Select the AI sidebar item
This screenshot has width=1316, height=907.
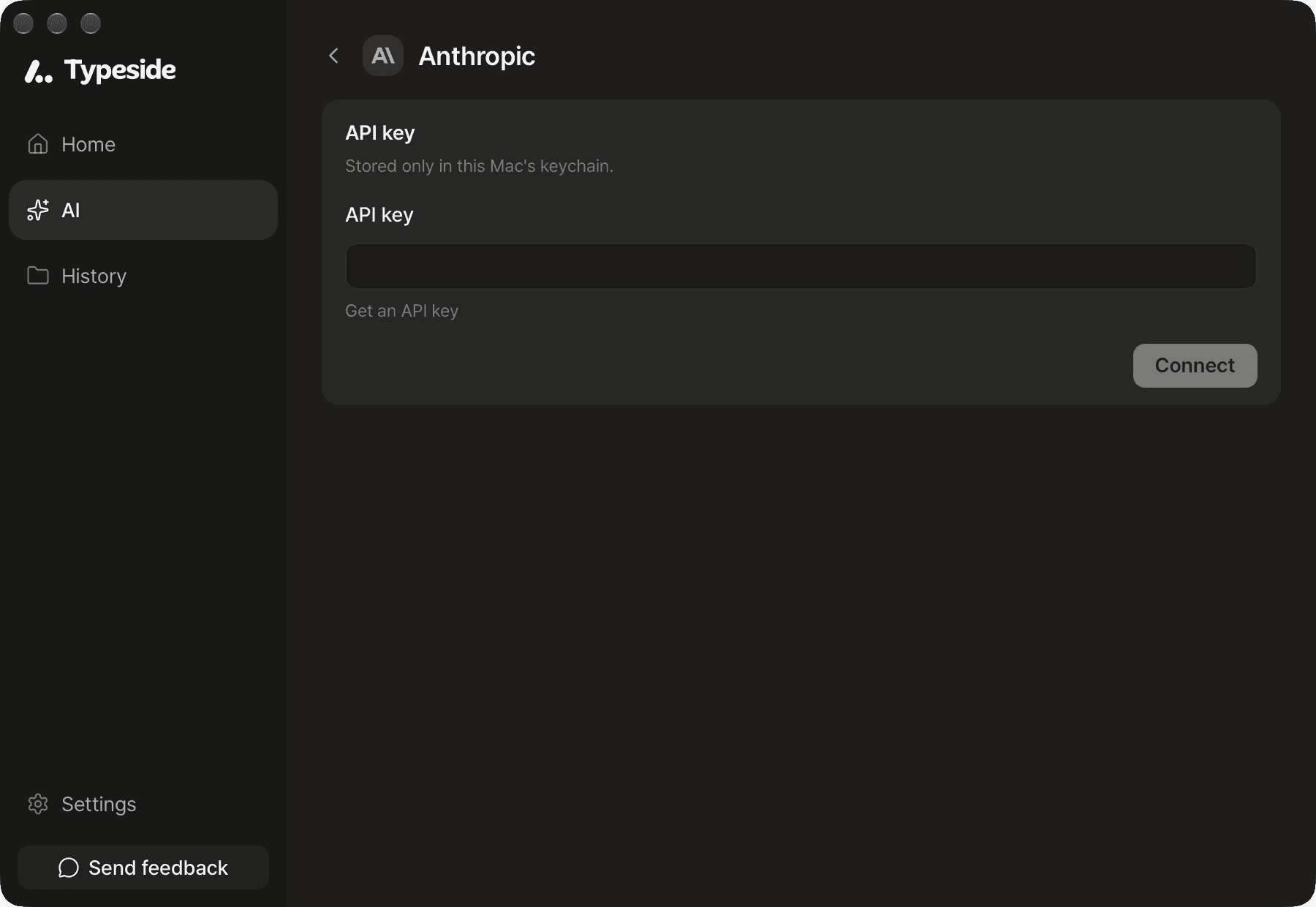point(143,210)
